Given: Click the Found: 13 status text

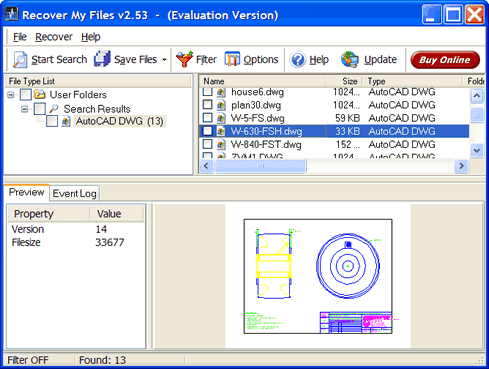Looking at the screenshot, I should (x=102, y=360).
